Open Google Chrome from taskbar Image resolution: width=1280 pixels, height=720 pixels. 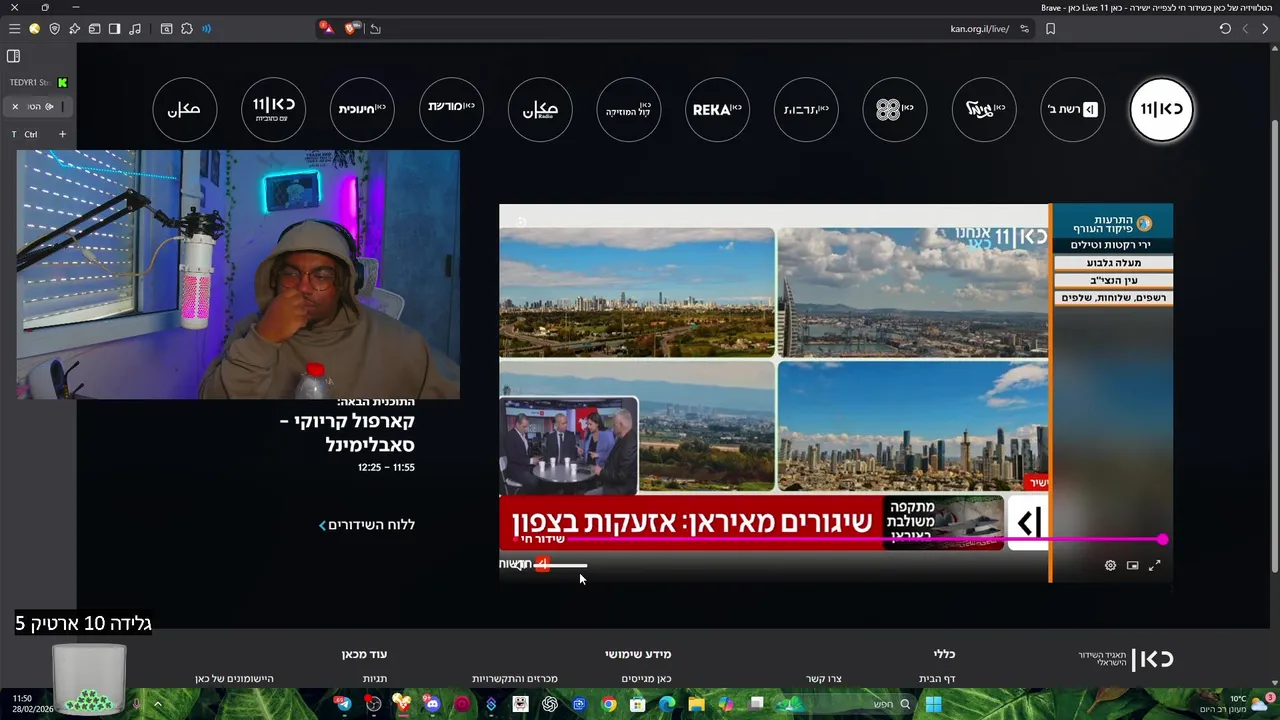pyautogui.click(x=608, y=704)
